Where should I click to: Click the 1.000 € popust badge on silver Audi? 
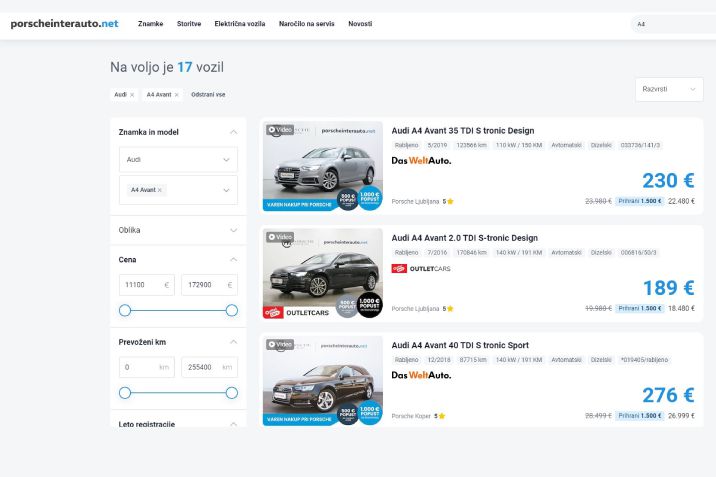[369, 198]
